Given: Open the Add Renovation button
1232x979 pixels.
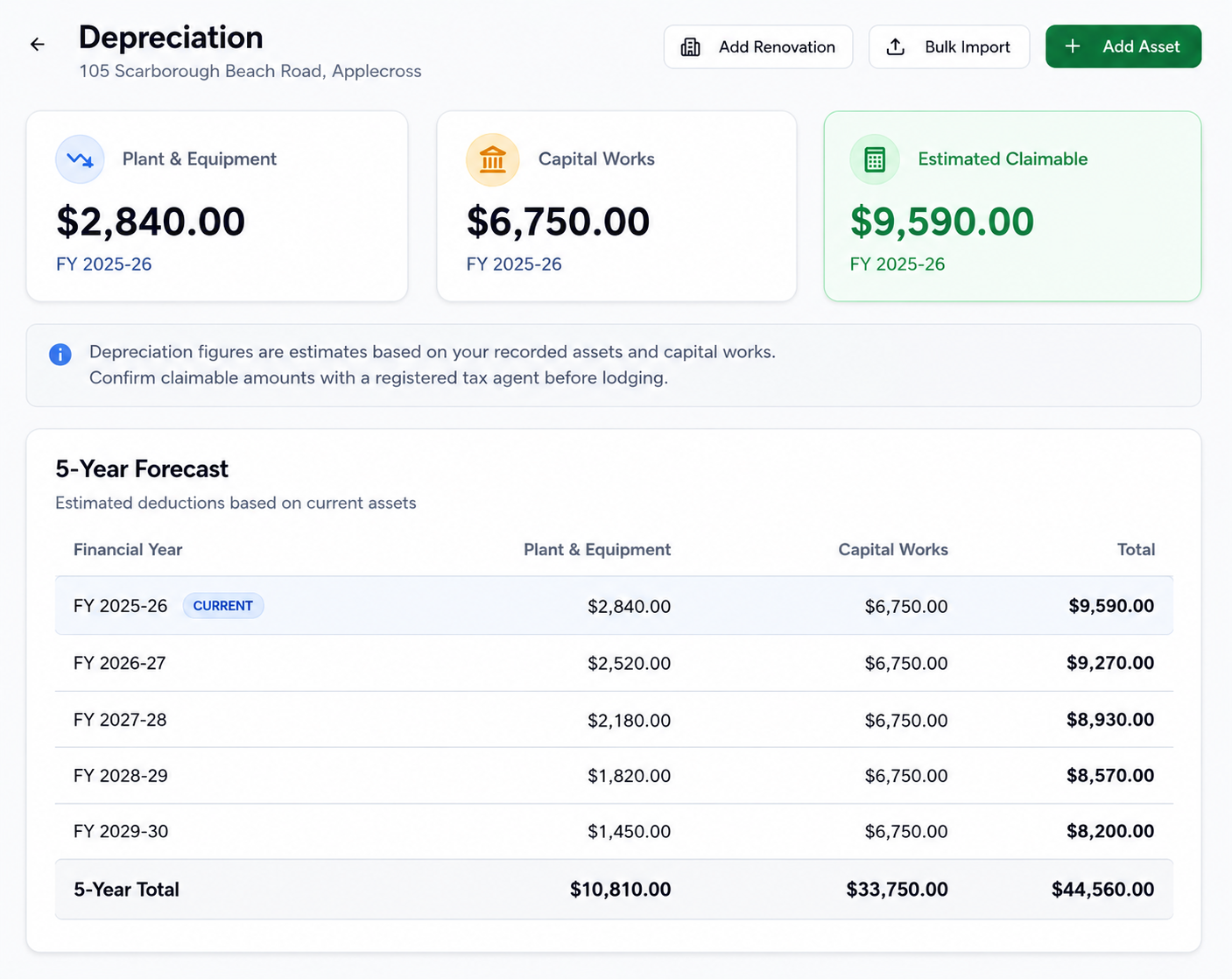Looking at the screenshot, I should tap(758, 46).
